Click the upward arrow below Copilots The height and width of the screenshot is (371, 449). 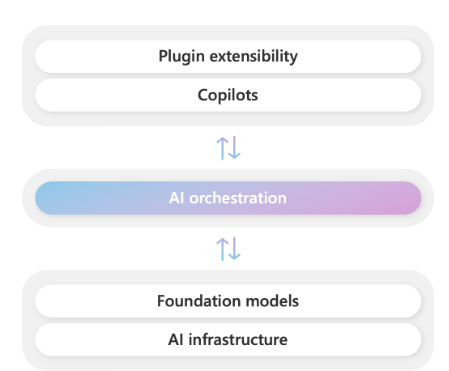(222, 148)
